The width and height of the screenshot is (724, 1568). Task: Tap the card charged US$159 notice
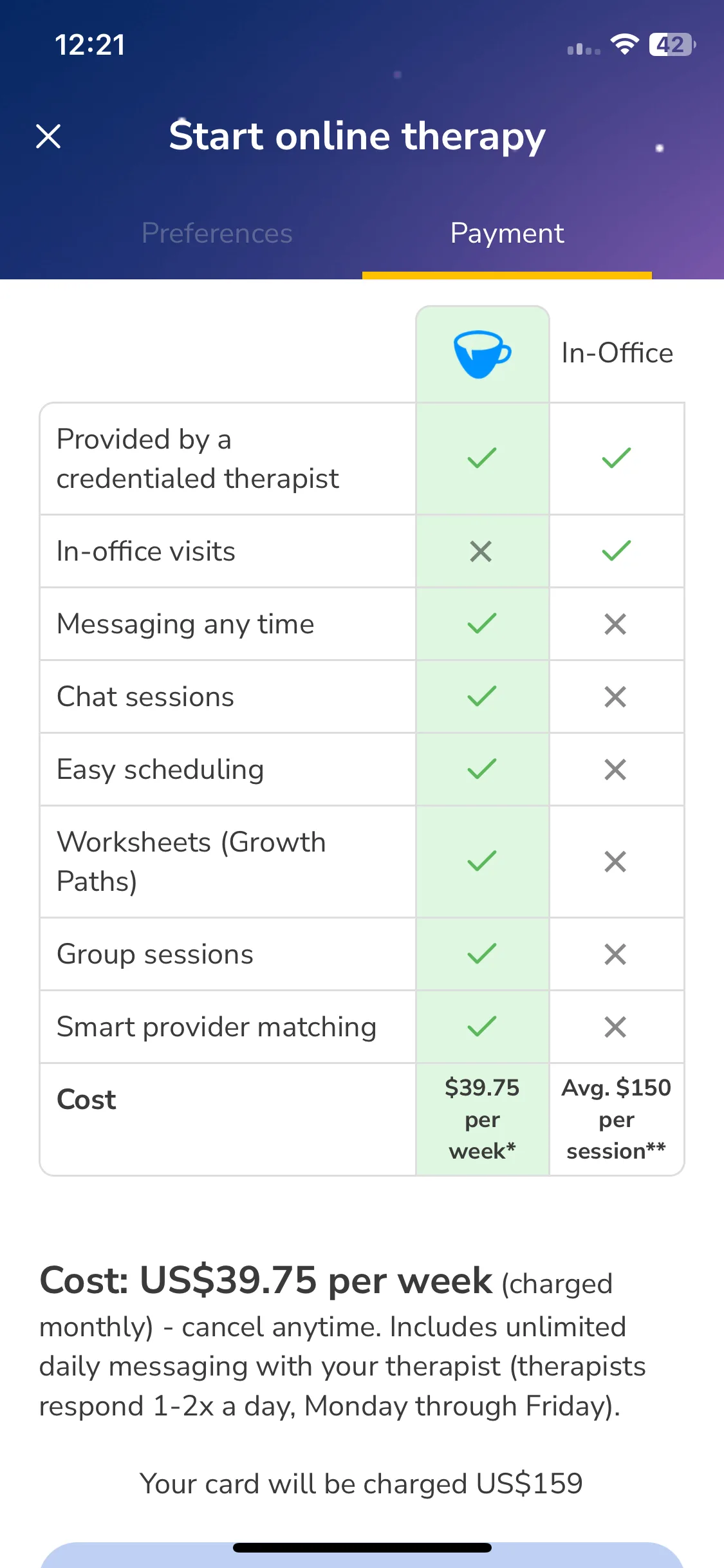click(x=361, y=1484)
